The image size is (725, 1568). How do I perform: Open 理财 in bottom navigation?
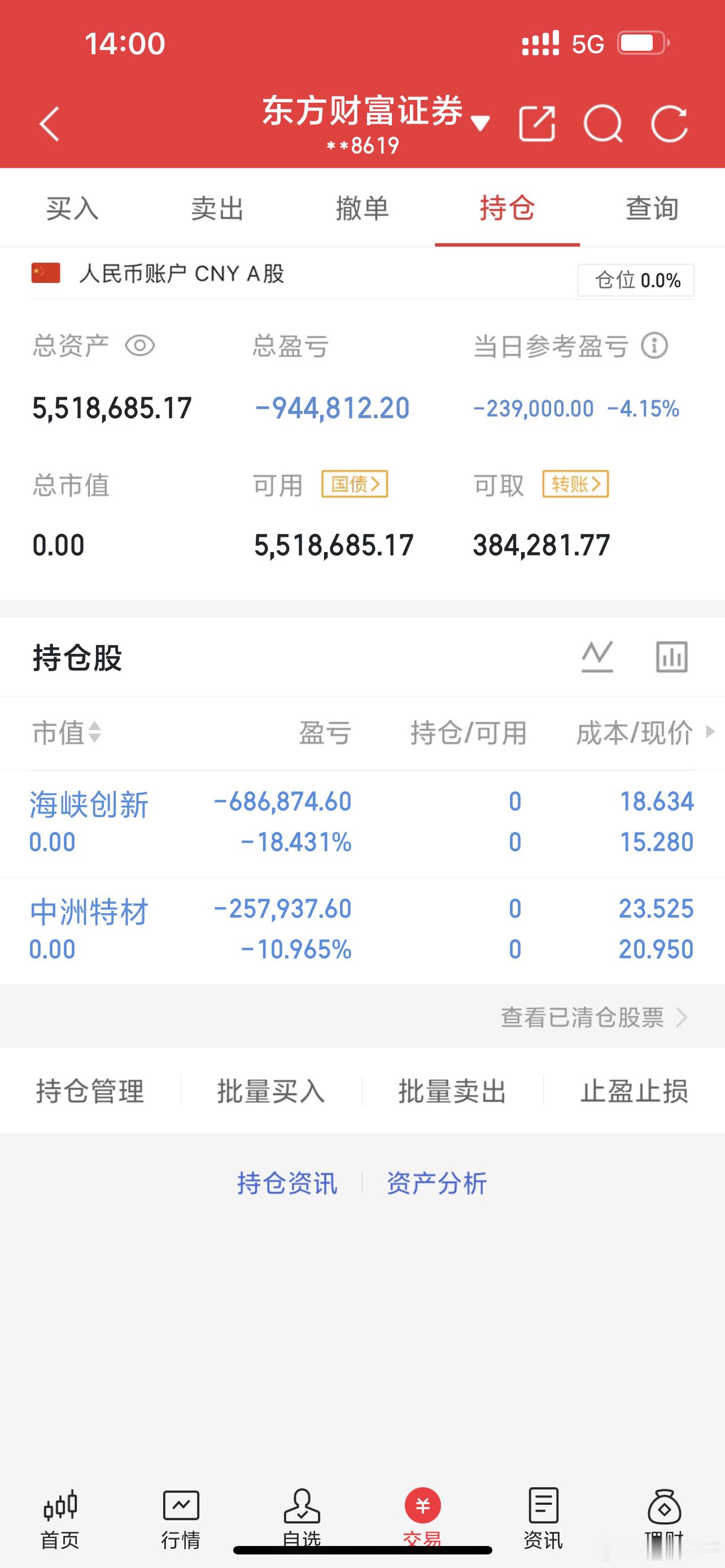pos(664,1519)
